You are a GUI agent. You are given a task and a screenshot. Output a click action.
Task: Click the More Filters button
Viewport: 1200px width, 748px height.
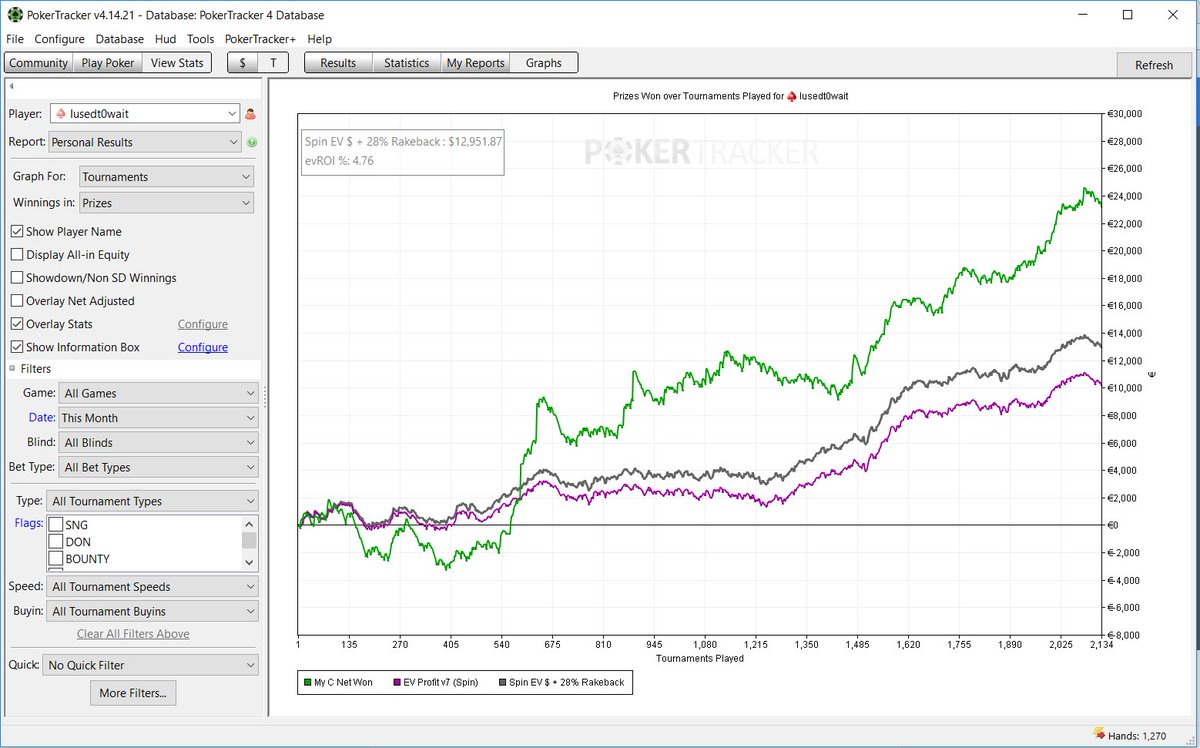133,692
